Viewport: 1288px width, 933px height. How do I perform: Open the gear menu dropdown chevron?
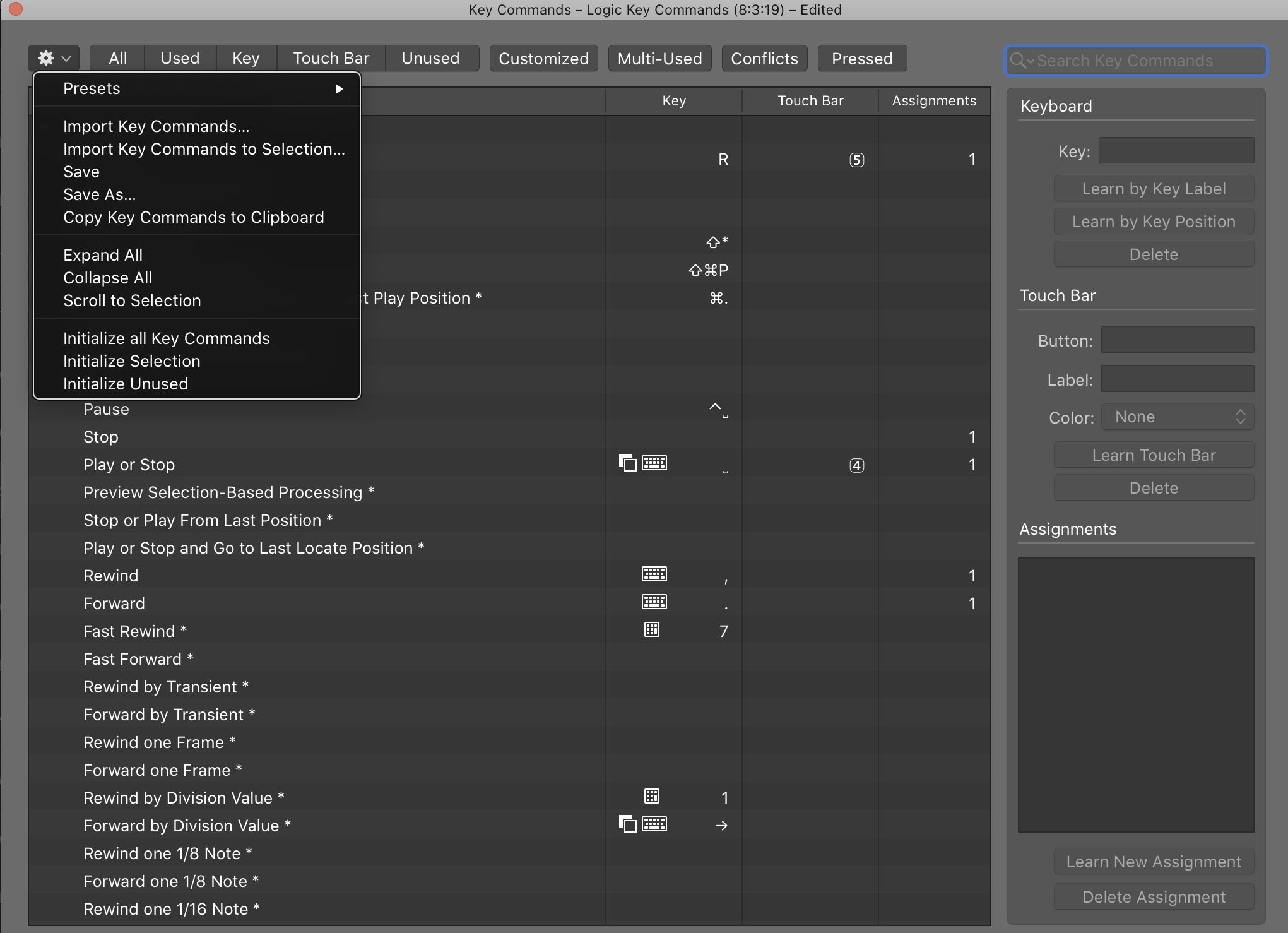tap(66, 59)
